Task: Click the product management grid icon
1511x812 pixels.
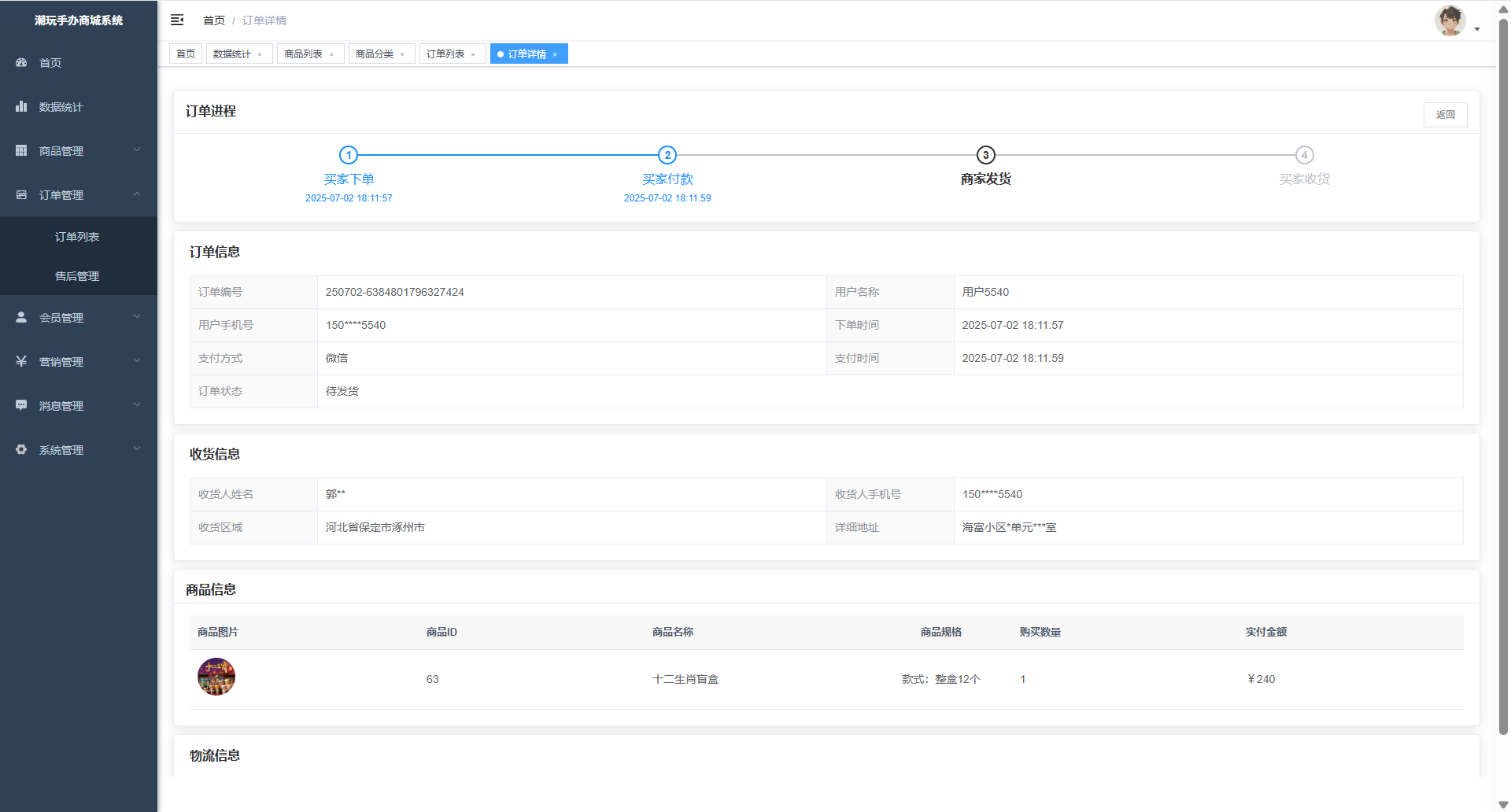Action: [x=21, y=150]
